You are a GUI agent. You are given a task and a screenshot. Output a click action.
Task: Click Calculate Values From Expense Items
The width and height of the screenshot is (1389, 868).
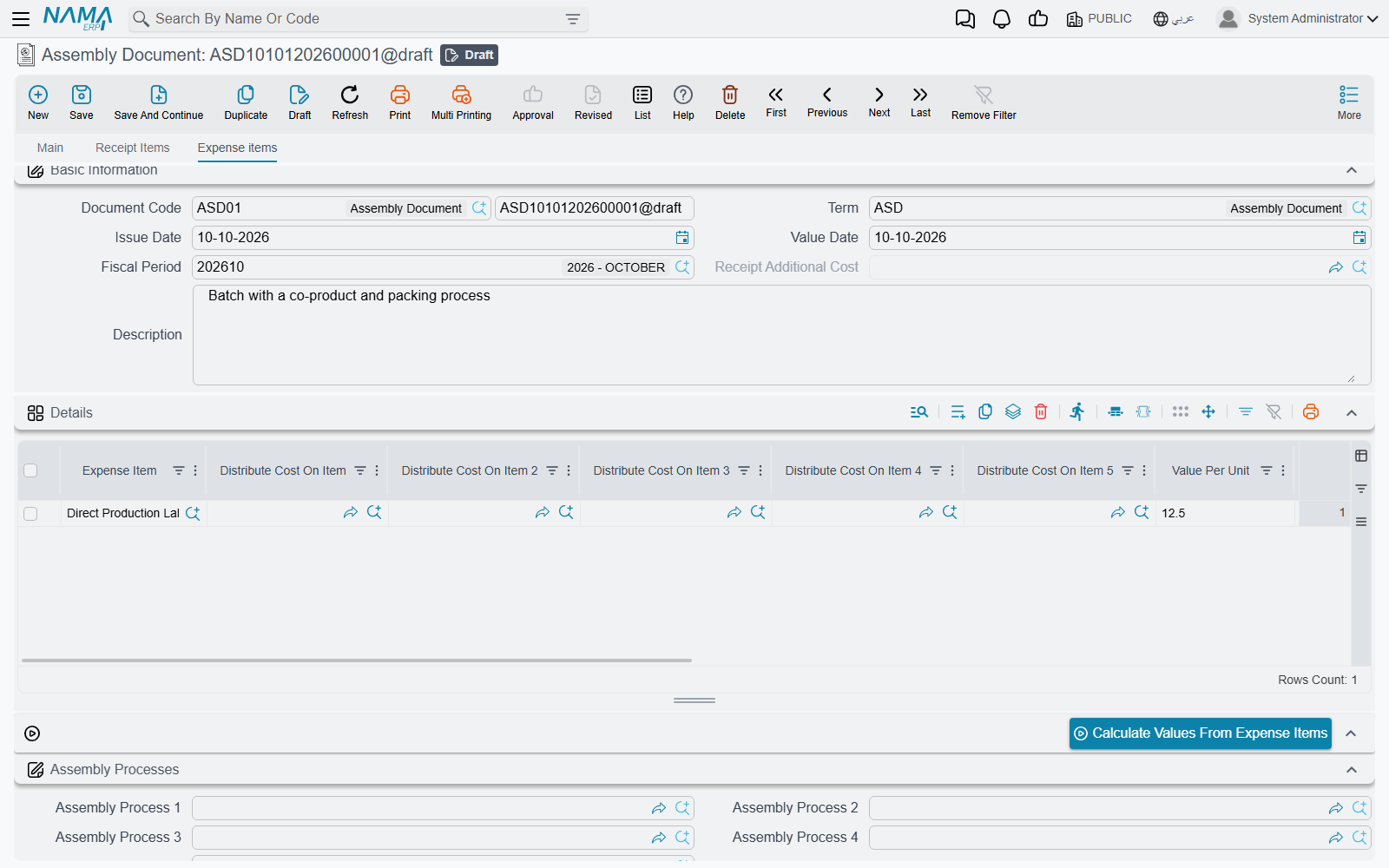tap(1201, 733)
